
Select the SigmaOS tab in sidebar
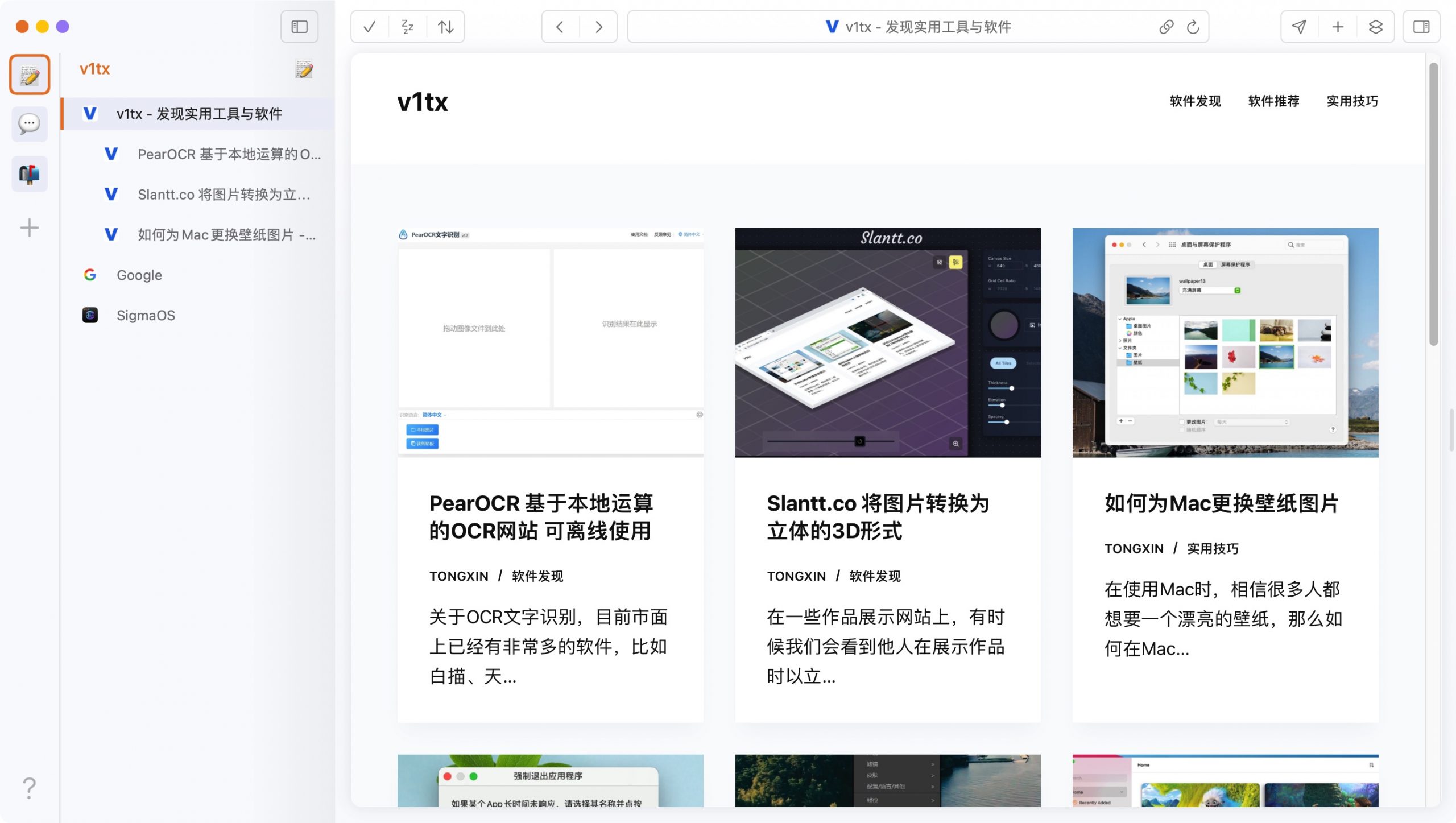point(146,315)
